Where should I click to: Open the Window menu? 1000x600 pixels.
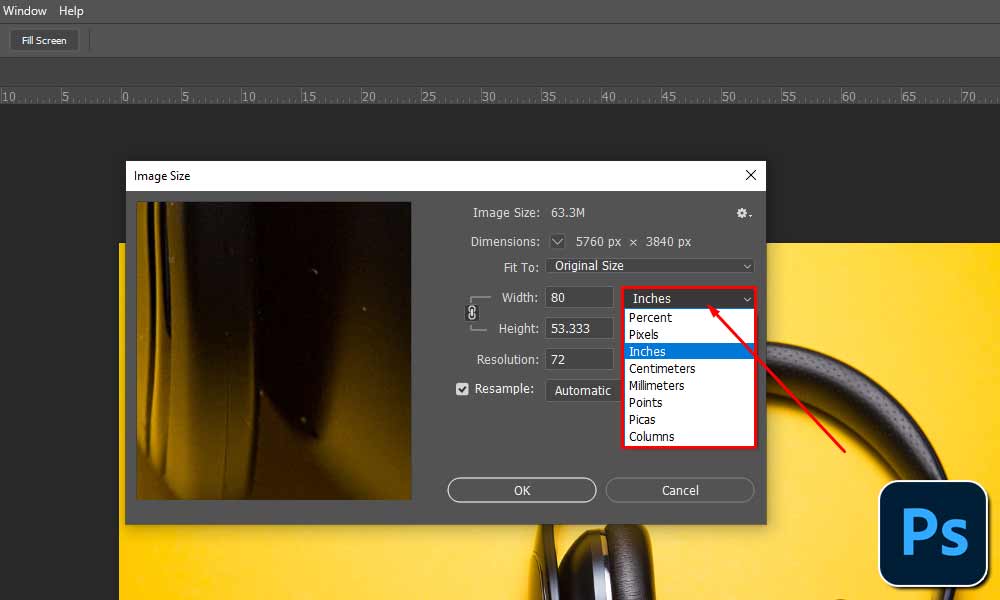pyautogui.click(x=24, y=11)
